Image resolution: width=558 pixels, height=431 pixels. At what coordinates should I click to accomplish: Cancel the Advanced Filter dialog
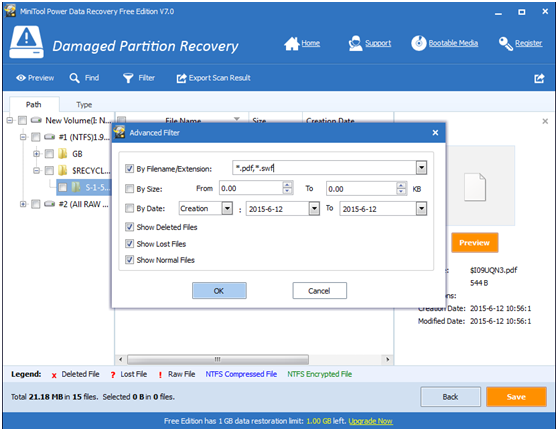(319, 291)
